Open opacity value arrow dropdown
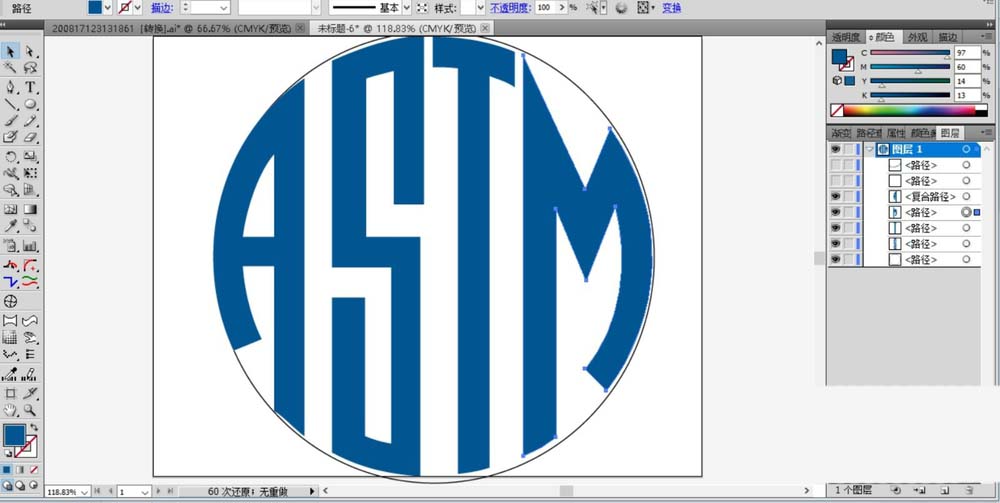The width and height of the screenshot is (1000, 503). pyautogui.click(x=561, y=8)
